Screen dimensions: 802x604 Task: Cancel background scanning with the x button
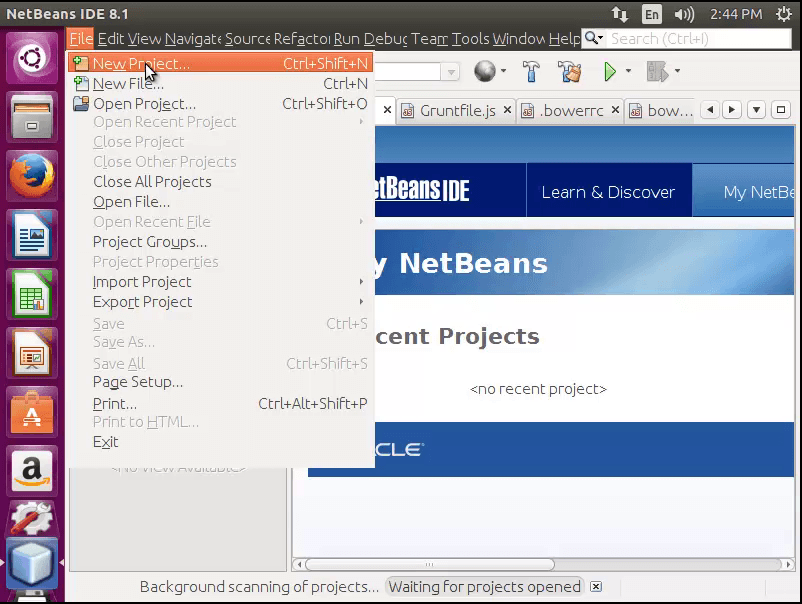(x=596, y=587)
